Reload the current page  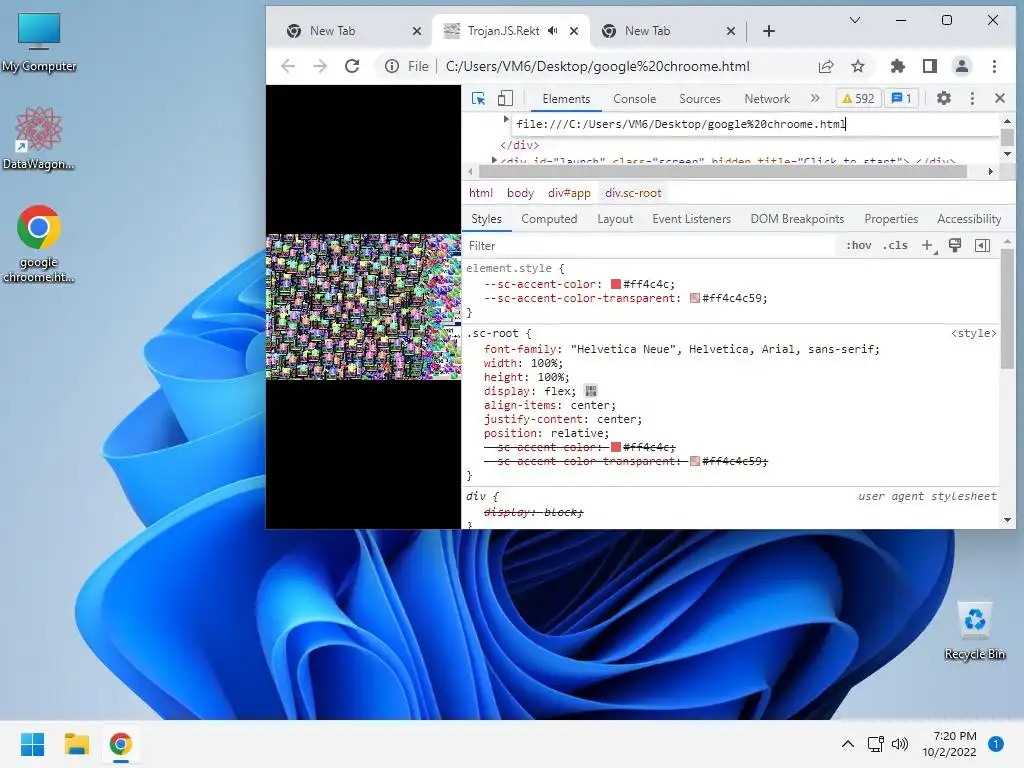click(x=352, y=66)
